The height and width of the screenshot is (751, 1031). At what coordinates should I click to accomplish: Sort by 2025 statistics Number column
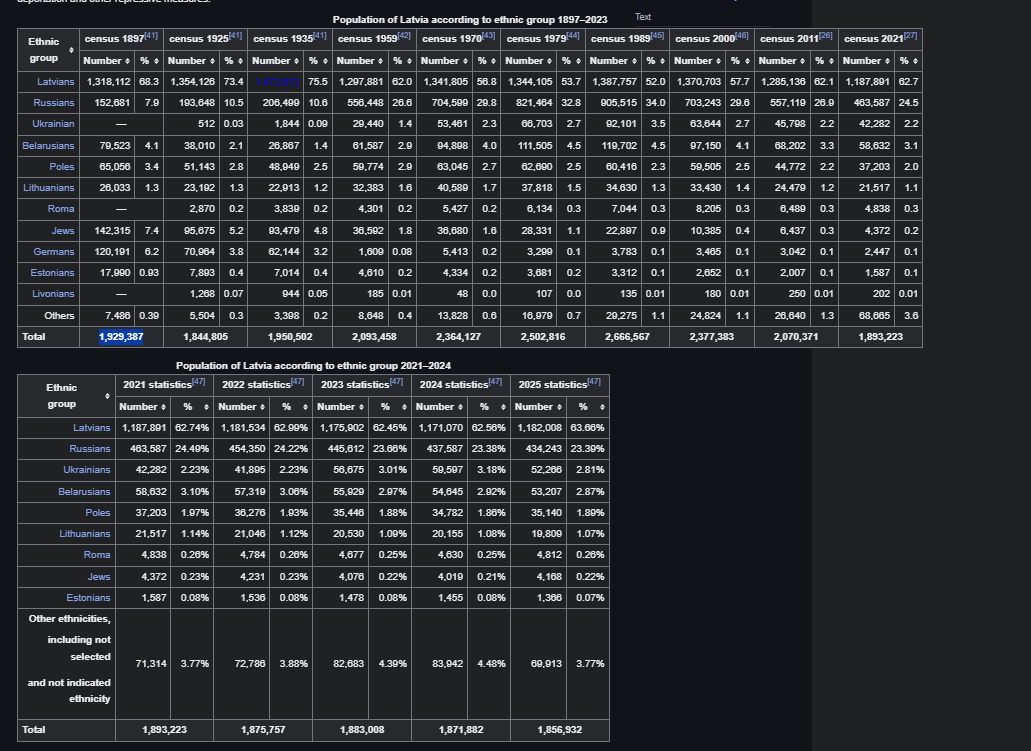click(x=538, y=406)
